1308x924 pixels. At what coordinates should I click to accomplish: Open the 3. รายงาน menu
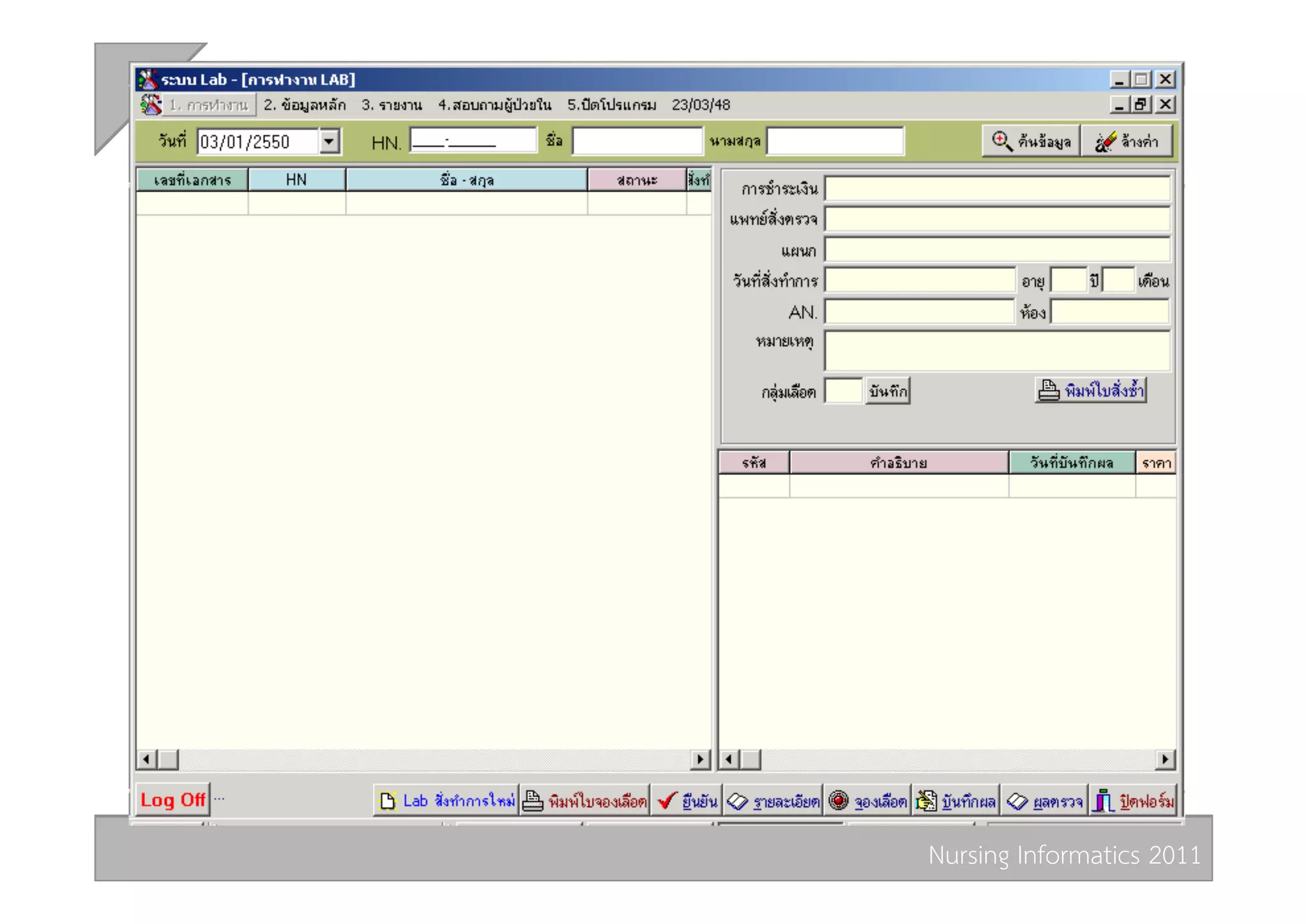click(392, 105)
